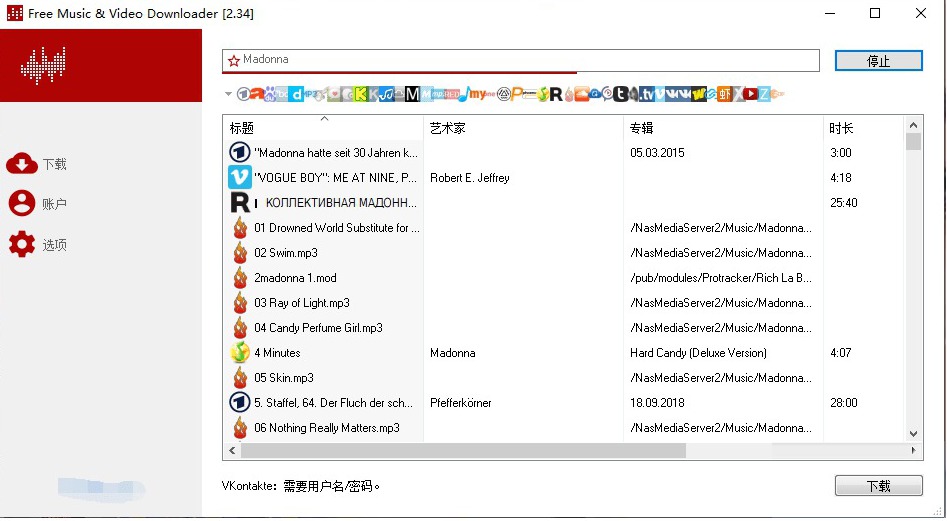This screenshot has height=521, width=947.
Task: Click artist 'Pfefferkörner'
Action: pyautogui.click(x=461, y=403)
